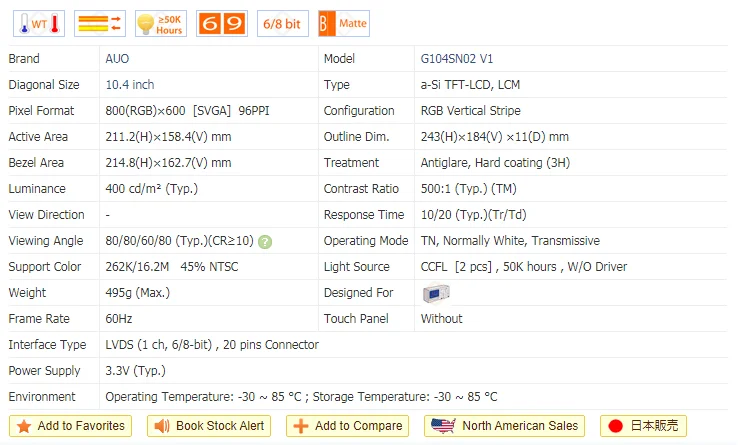Click the Matte surface badge
The width and height of the screenshot is (738, 445).
click(344, 24)
